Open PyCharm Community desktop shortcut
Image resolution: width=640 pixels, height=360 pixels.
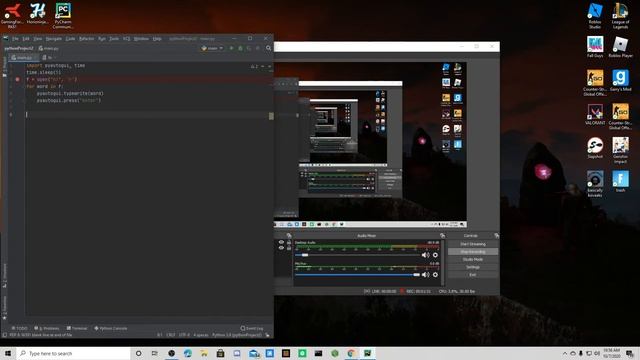coord(63,16)
